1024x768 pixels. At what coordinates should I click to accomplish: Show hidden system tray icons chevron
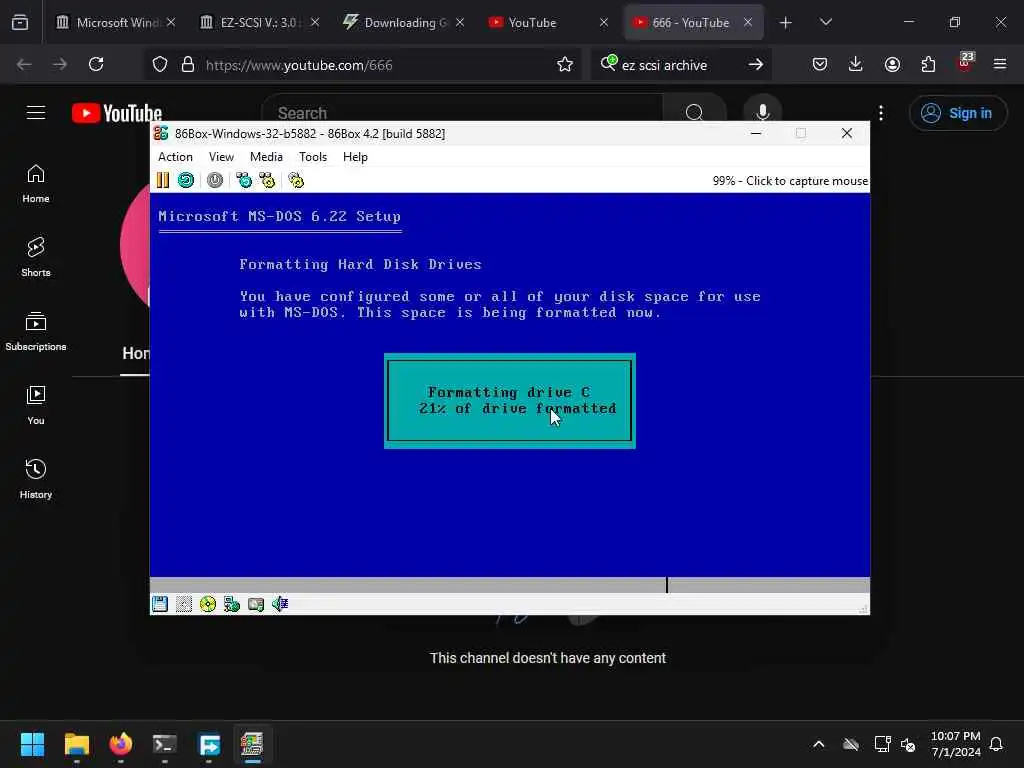click(x=818, y=744)
